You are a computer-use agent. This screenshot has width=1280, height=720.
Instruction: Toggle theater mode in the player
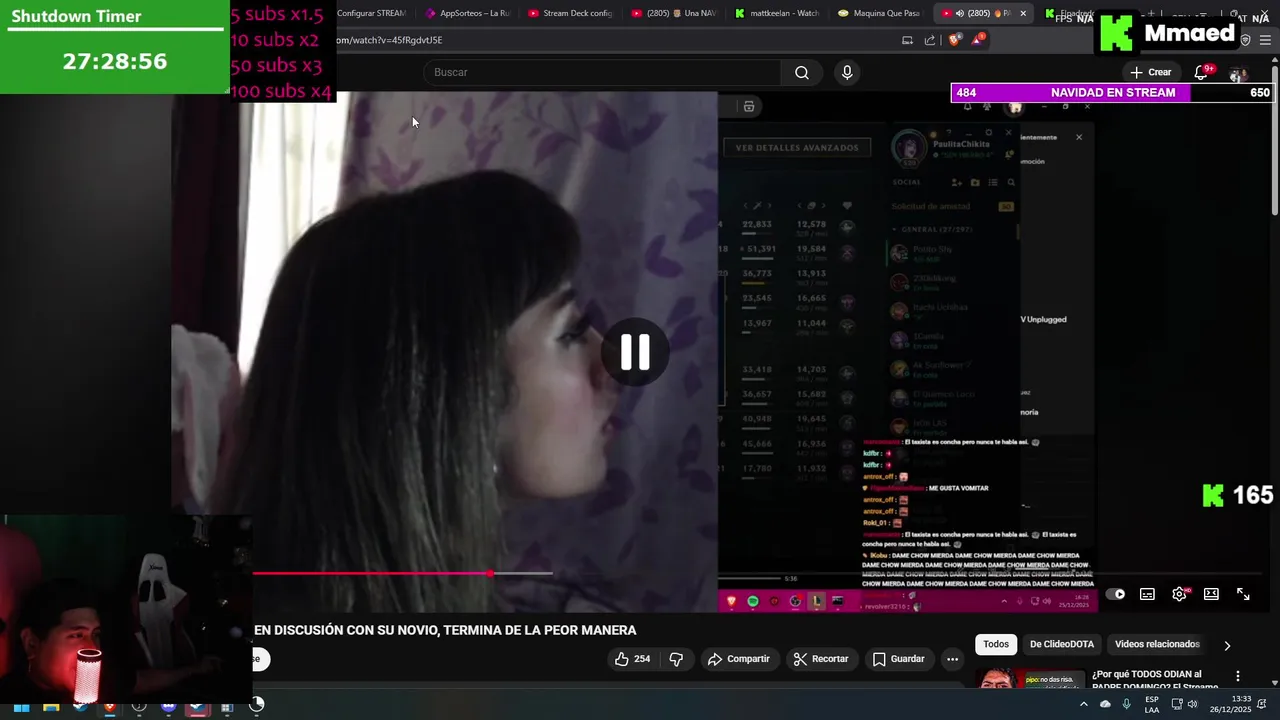pos(1211,594)
